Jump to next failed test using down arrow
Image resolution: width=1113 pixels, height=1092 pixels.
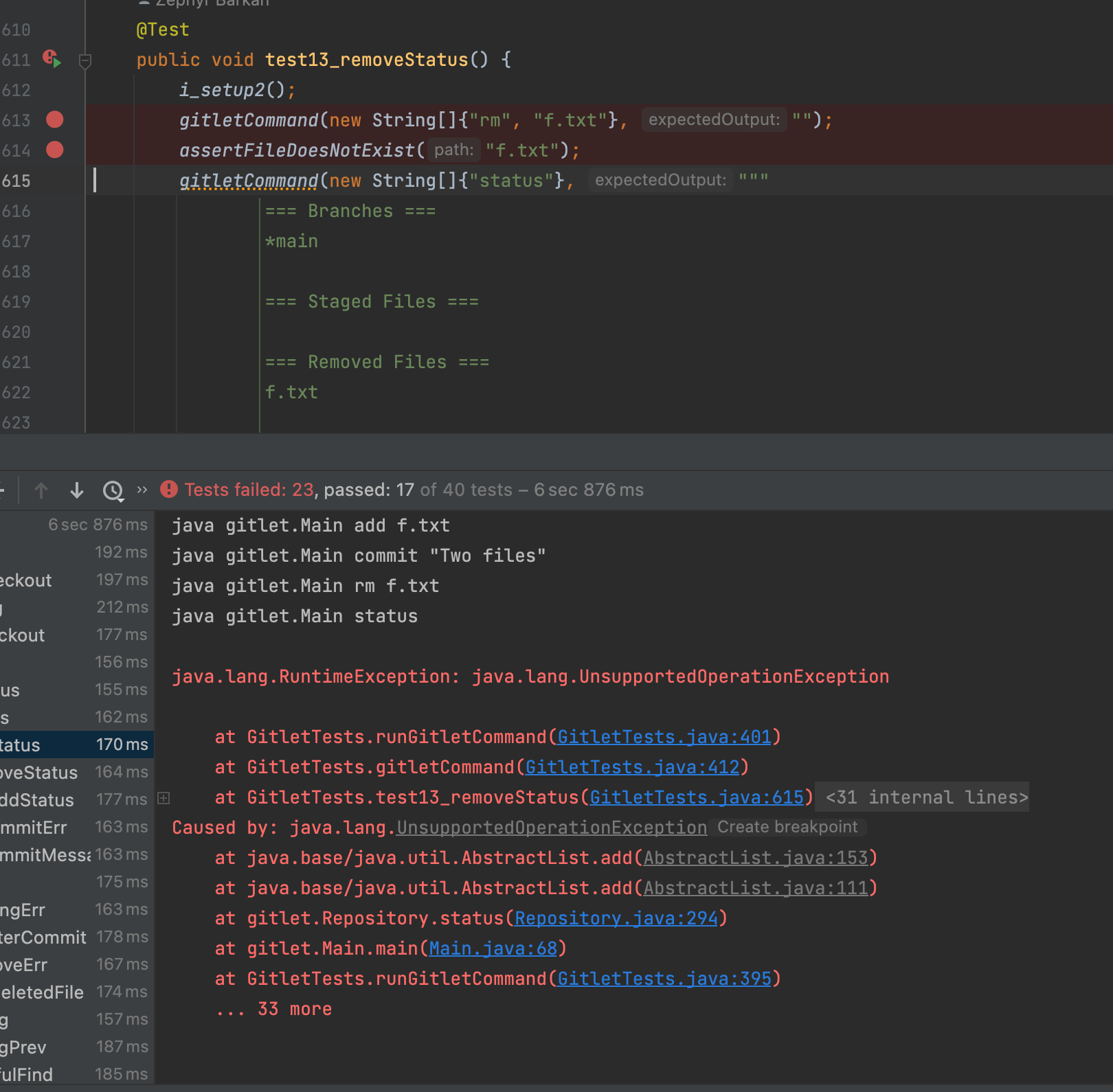77,490
